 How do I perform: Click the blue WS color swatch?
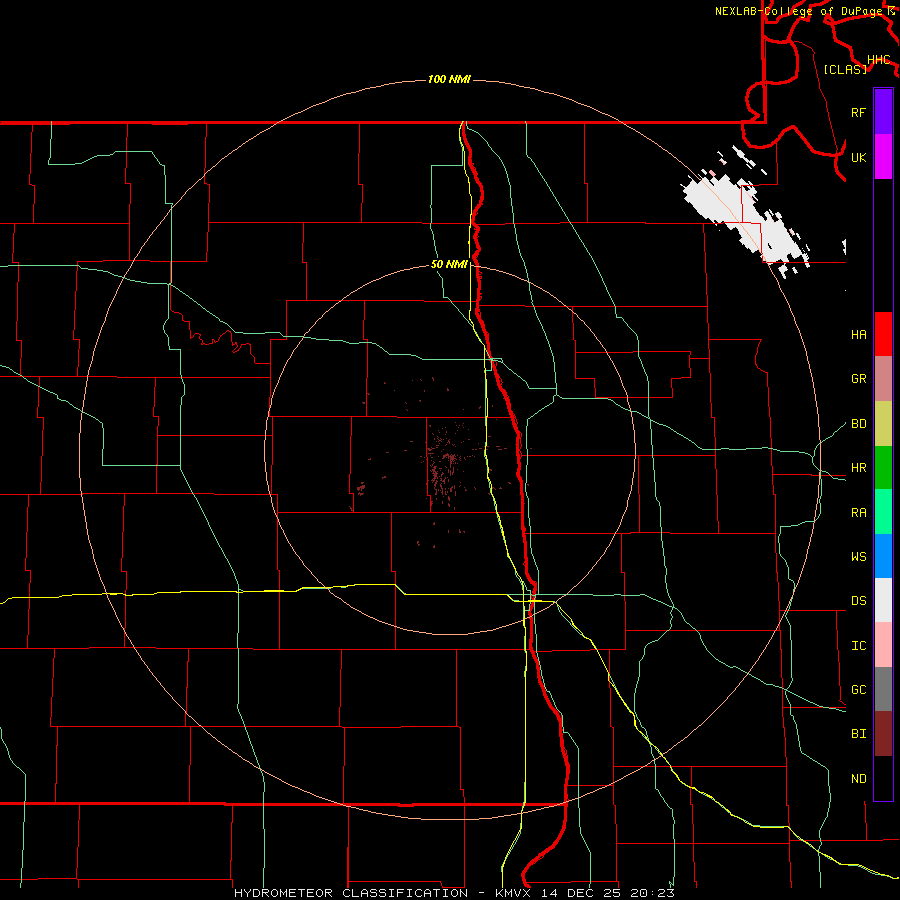point(883,556)
